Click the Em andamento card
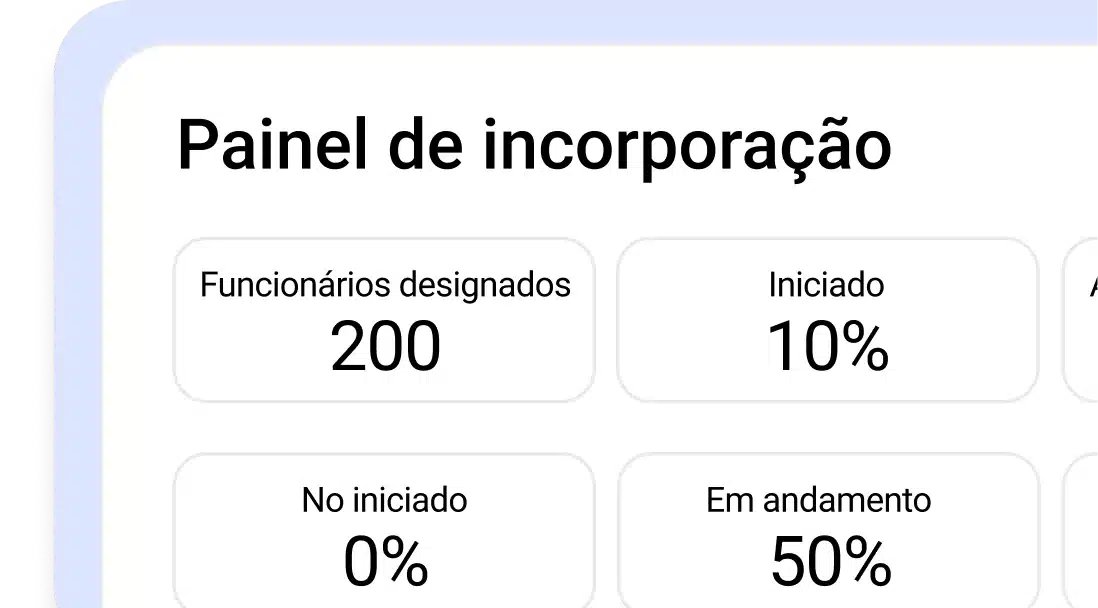Viewport: 1098px width, 608px height. coord(827,530)
